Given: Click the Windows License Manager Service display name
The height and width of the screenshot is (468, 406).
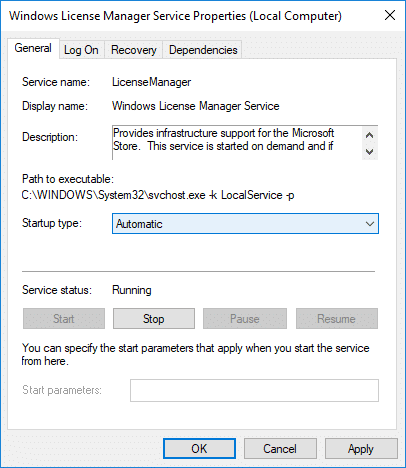Looking at the screenshot, I should pos(196,106).
